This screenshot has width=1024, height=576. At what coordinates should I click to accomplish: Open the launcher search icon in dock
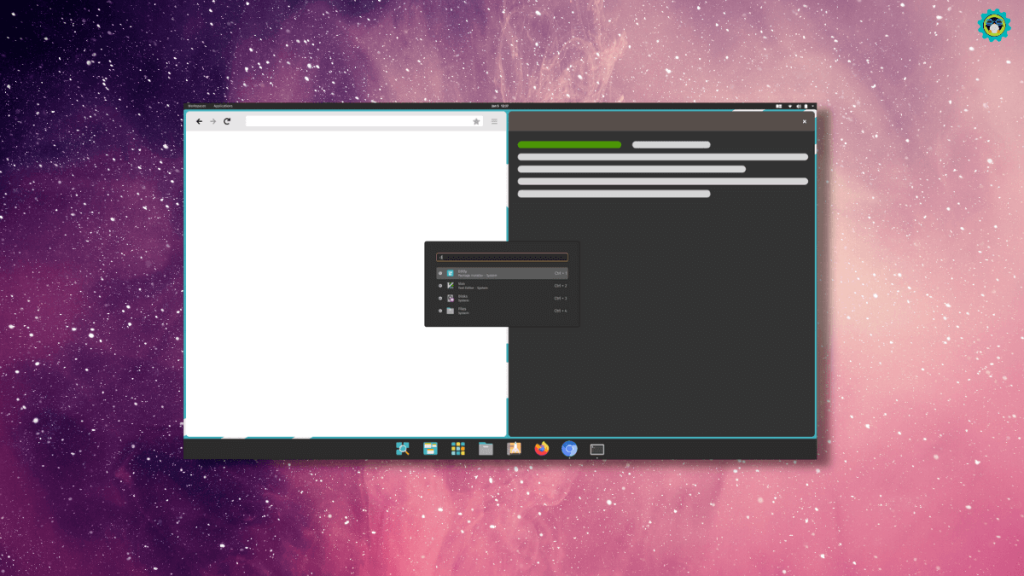(403, 449)
